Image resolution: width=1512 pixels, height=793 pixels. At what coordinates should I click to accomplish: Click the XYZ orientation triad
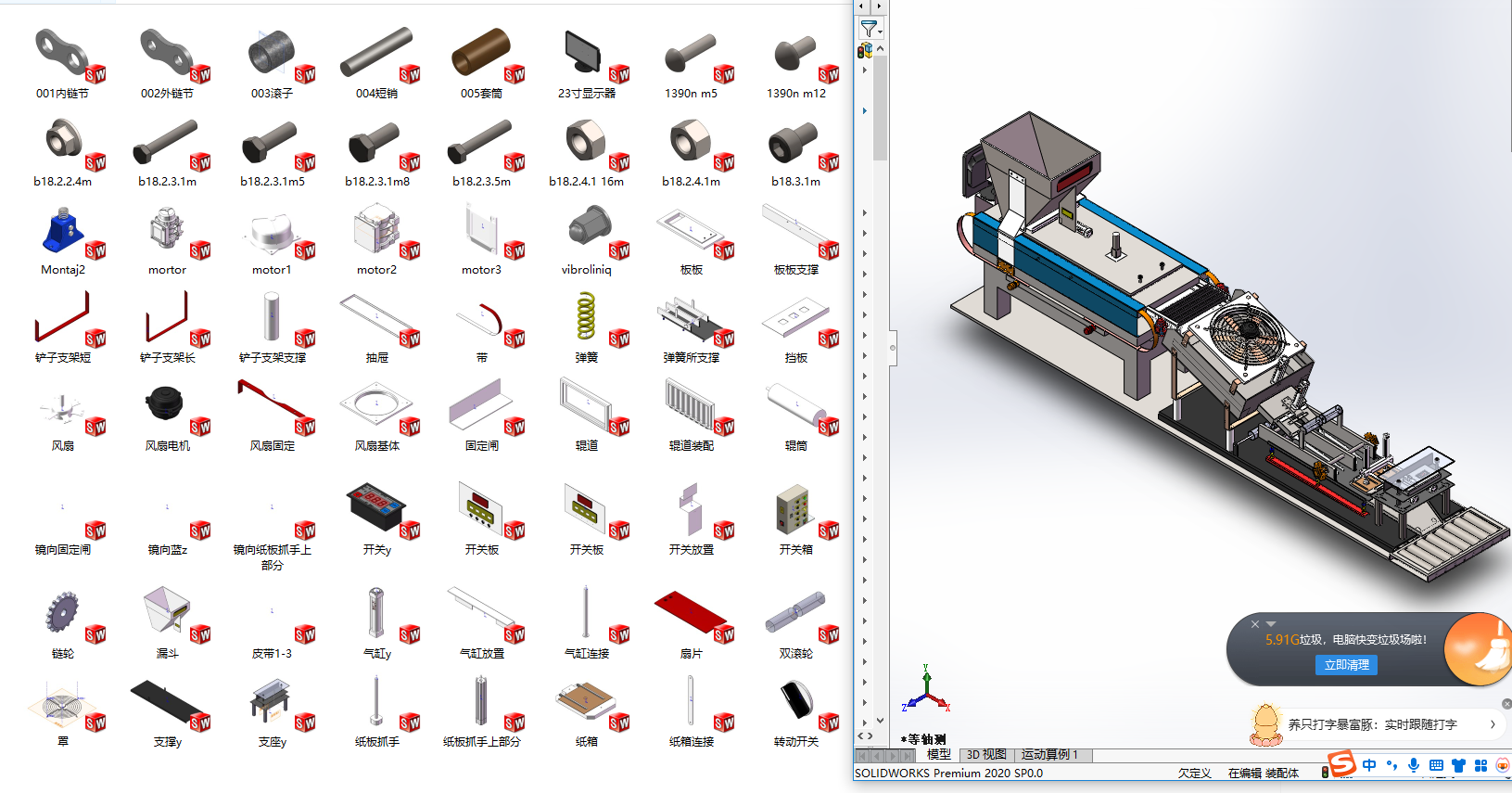pyautogui.click(x=926, y=689)
